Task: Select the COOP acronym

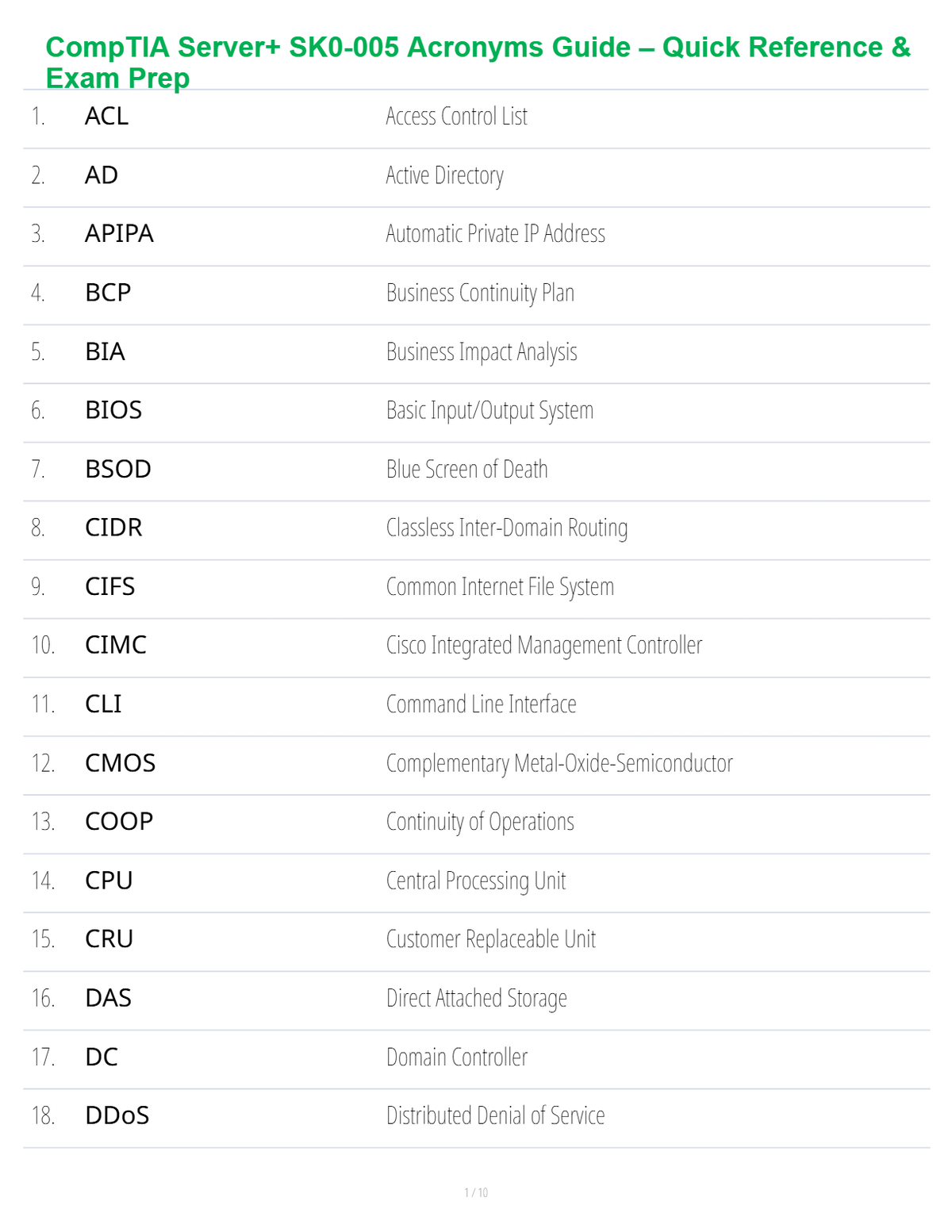Action: [x=119, y=822]
